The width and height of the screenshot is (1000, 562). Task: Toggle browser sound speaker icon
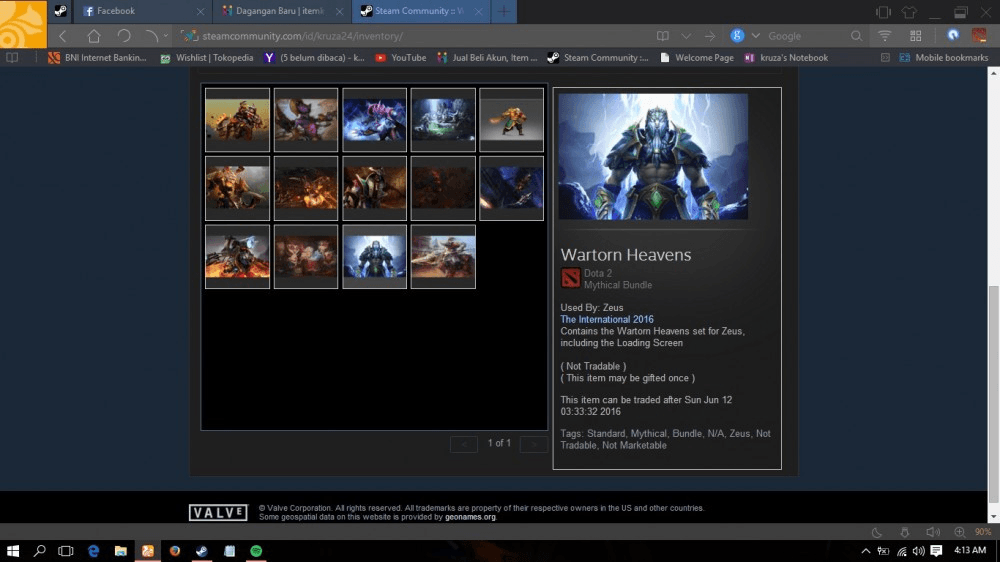pyautogui.click(x=932, y=532)
